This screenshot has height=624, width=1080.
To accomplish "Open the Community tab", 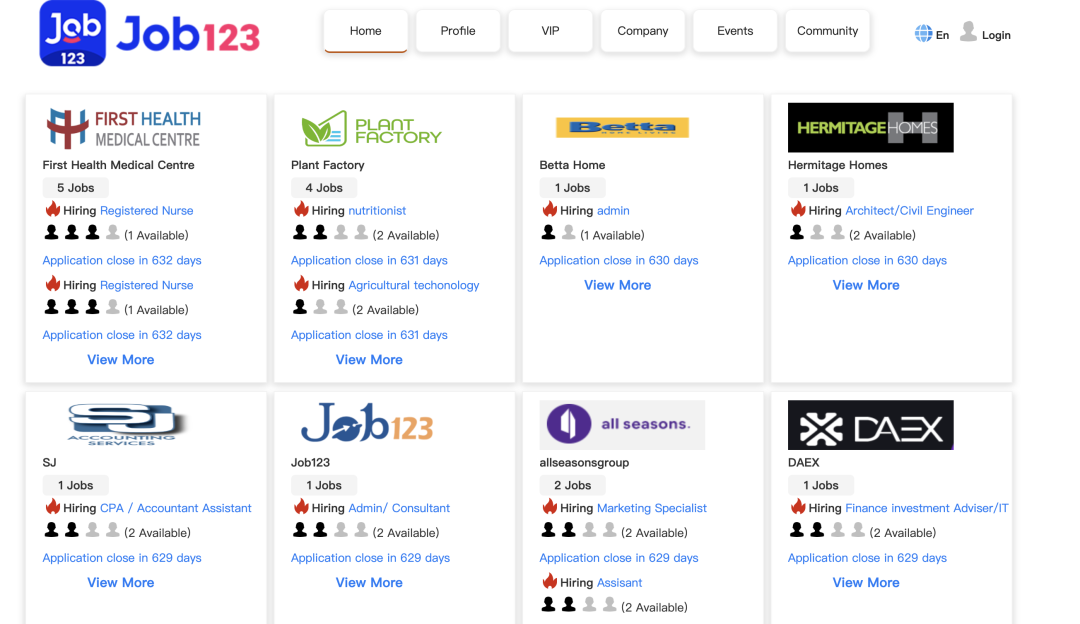I will (827, 31).
